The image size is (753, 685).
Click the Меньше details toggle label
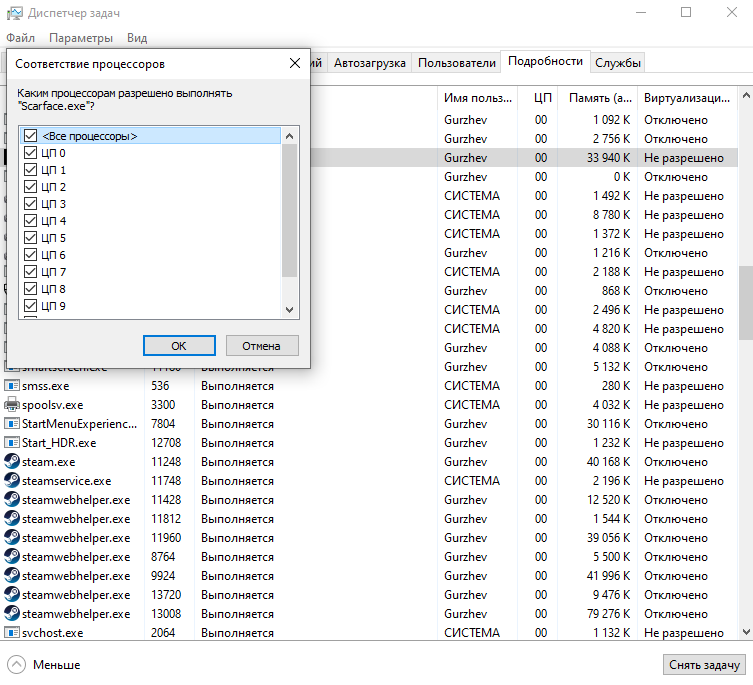click(57, 665)
